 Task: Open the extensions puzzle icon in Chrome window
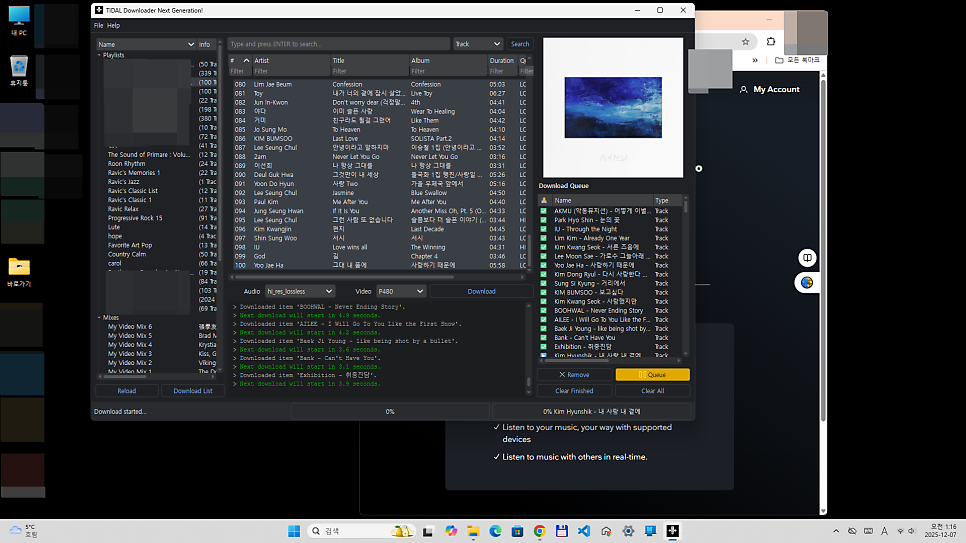click(x=771, y=41)
